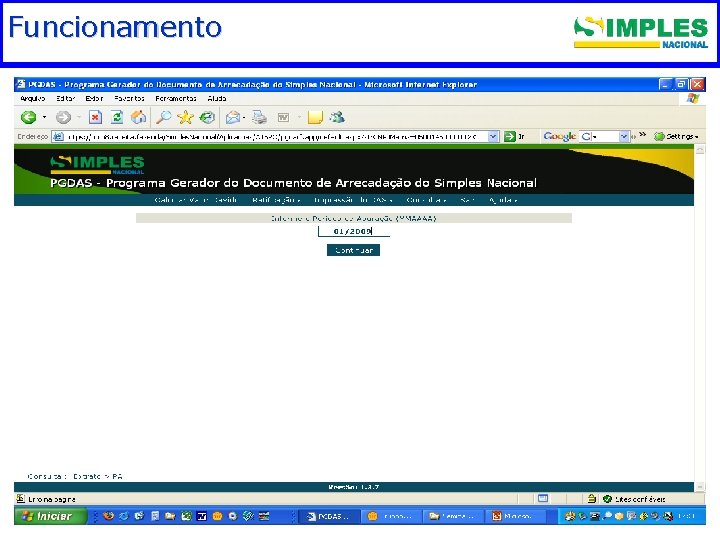Click the period input field showing 01/2009

pos(354,231)
